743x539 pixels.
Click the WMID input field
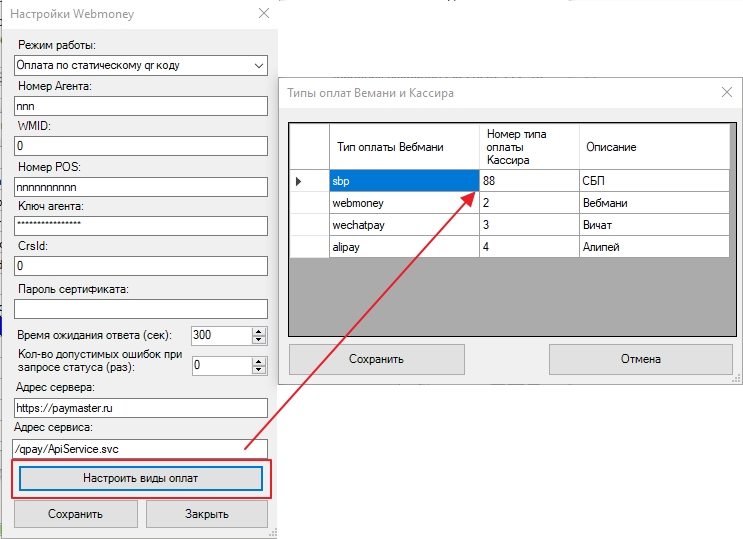tap(140, 146)
